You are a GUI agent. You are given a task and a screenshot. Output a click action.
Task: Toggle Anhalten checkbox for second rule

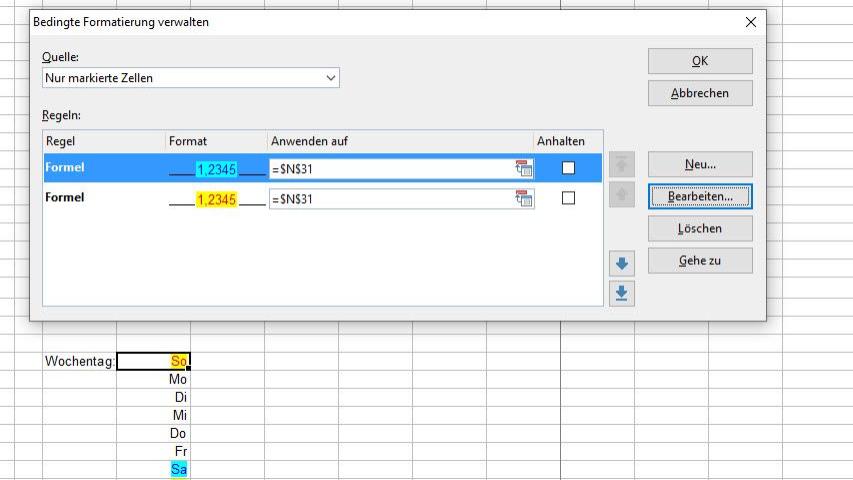(568, 199)
